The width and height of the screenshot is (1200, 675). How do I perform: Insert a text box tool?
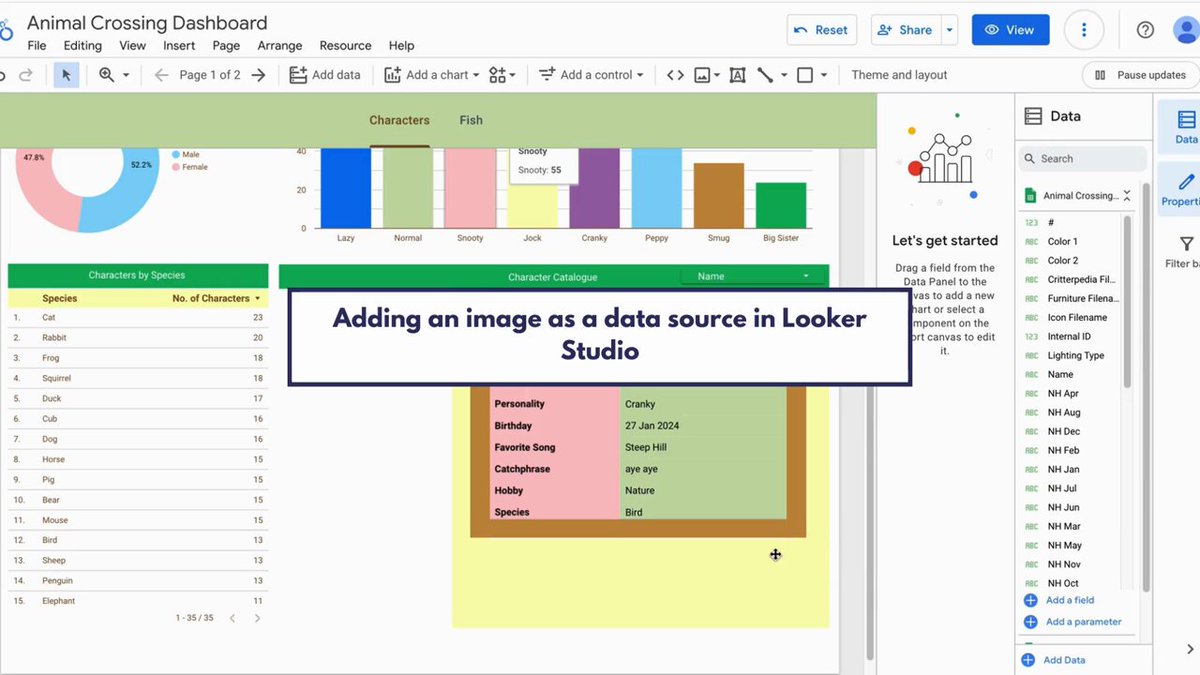737,75
